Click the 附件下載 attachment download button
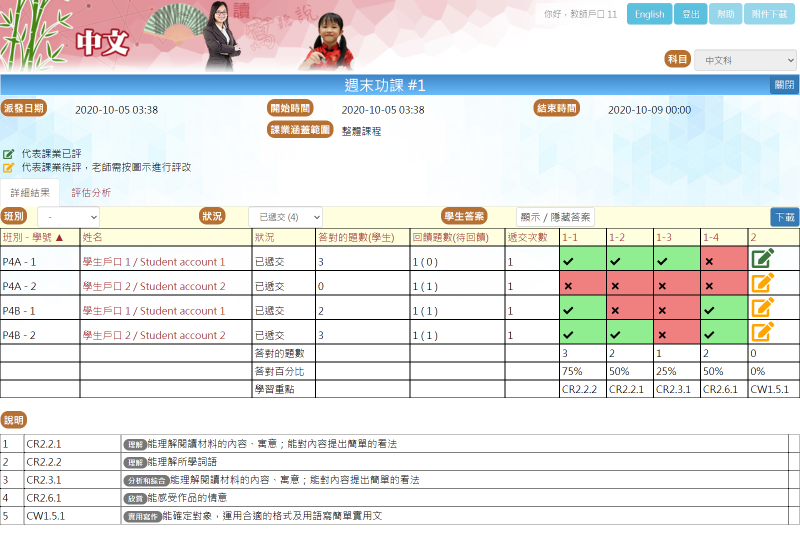The image size is (800, 540). click(770, 14)
